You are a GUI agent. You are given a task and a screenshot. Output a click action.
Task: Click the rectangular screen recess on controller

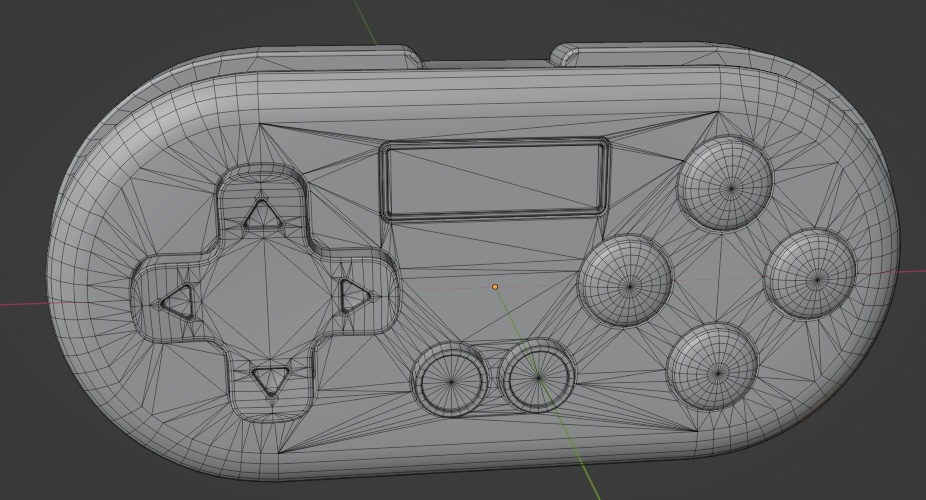pyautogui.click(x=494, y=179)
